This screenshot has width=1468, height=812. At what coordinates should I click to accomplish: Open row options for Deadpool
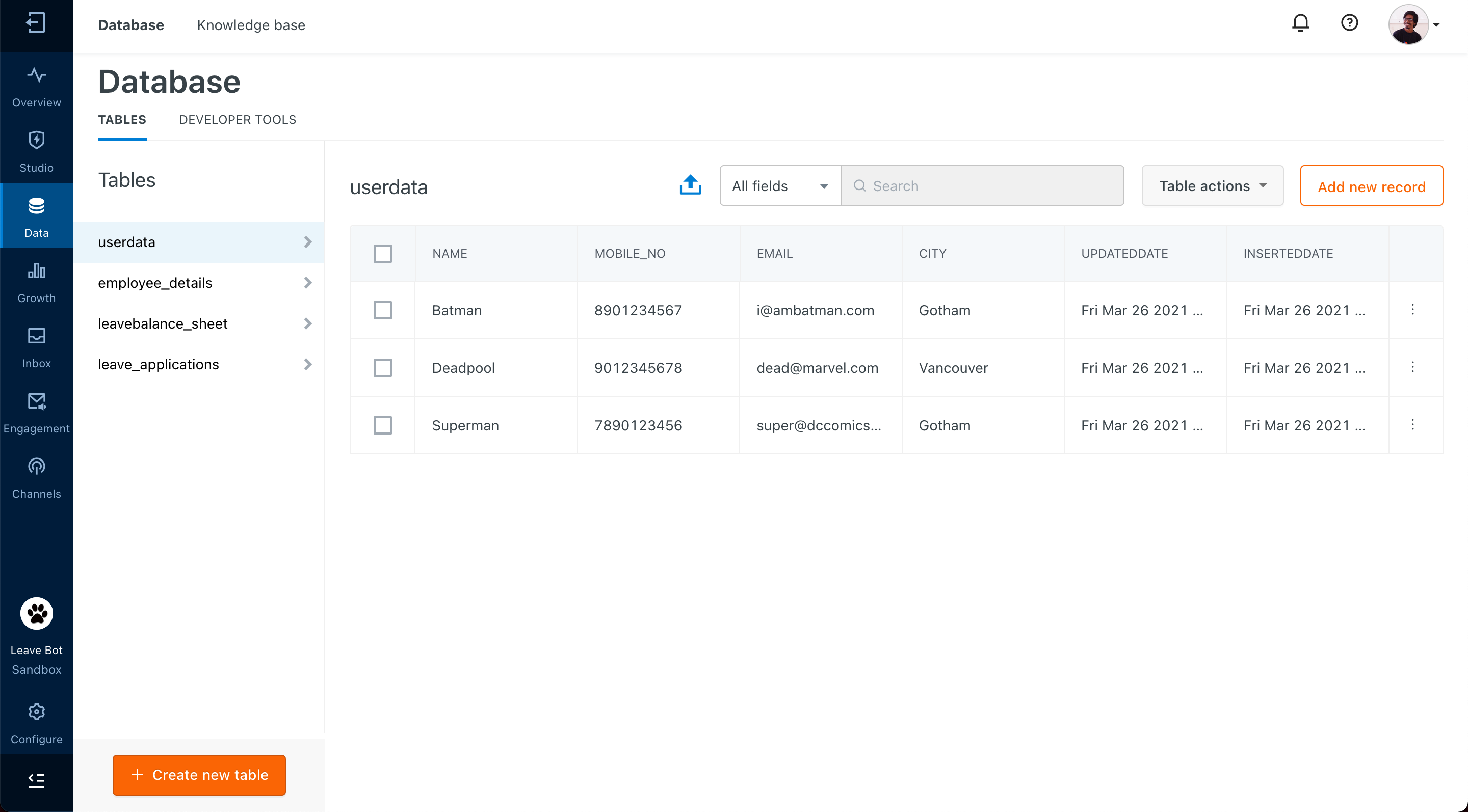1413,367
